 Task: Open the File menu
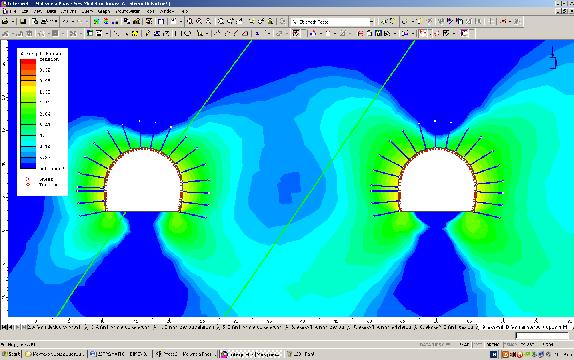point(6,11)
